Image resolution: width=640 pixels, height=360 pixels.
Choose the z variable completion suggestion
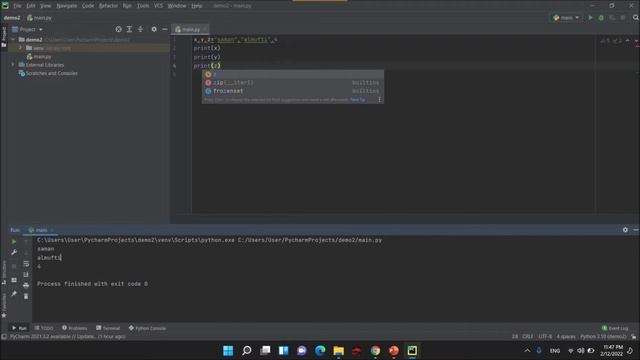pos(293,74)
